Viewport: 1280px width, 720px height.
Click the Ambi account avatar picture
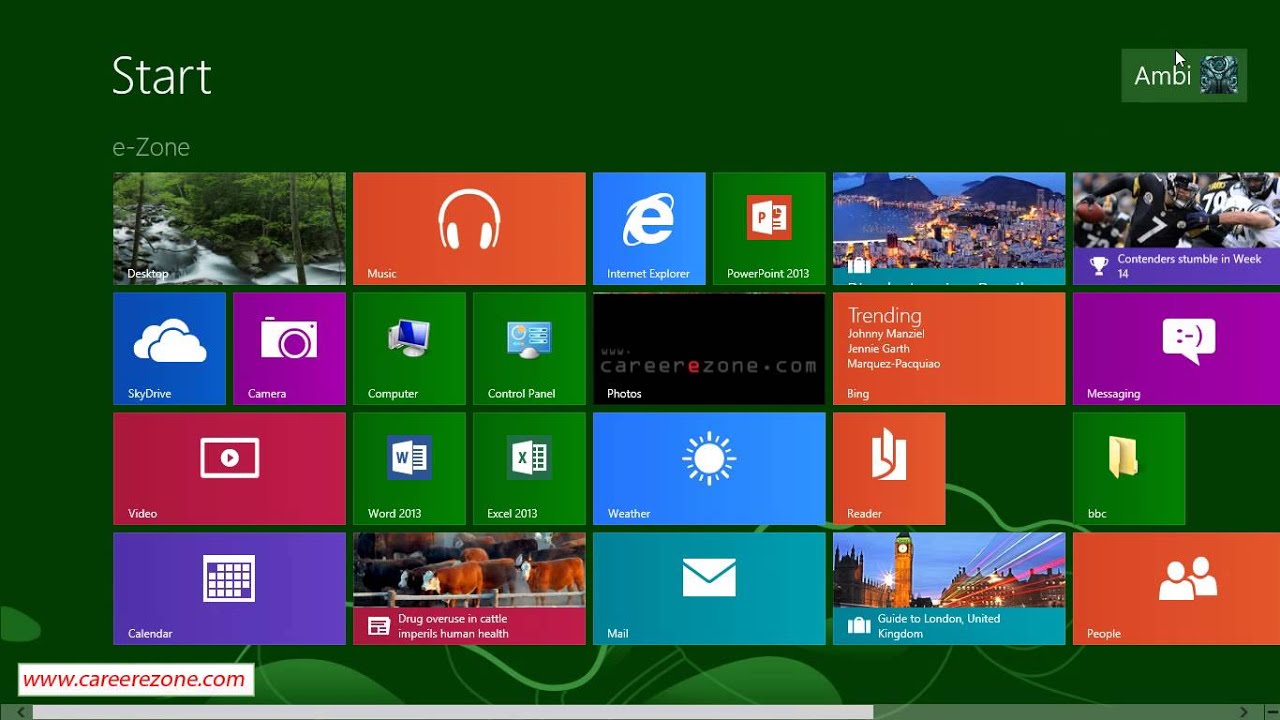click(x=1219, y=75)
